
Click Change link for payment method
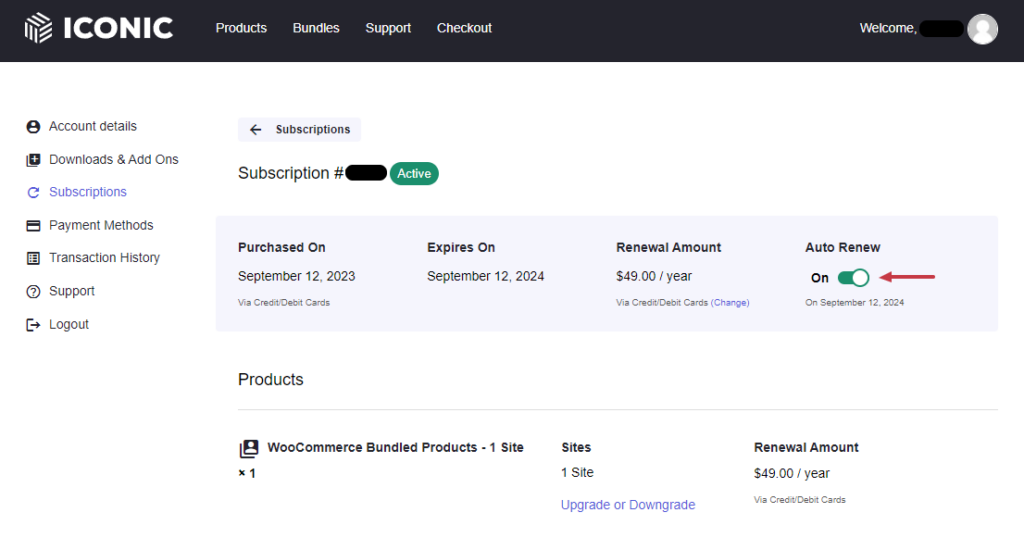[730, 302]
